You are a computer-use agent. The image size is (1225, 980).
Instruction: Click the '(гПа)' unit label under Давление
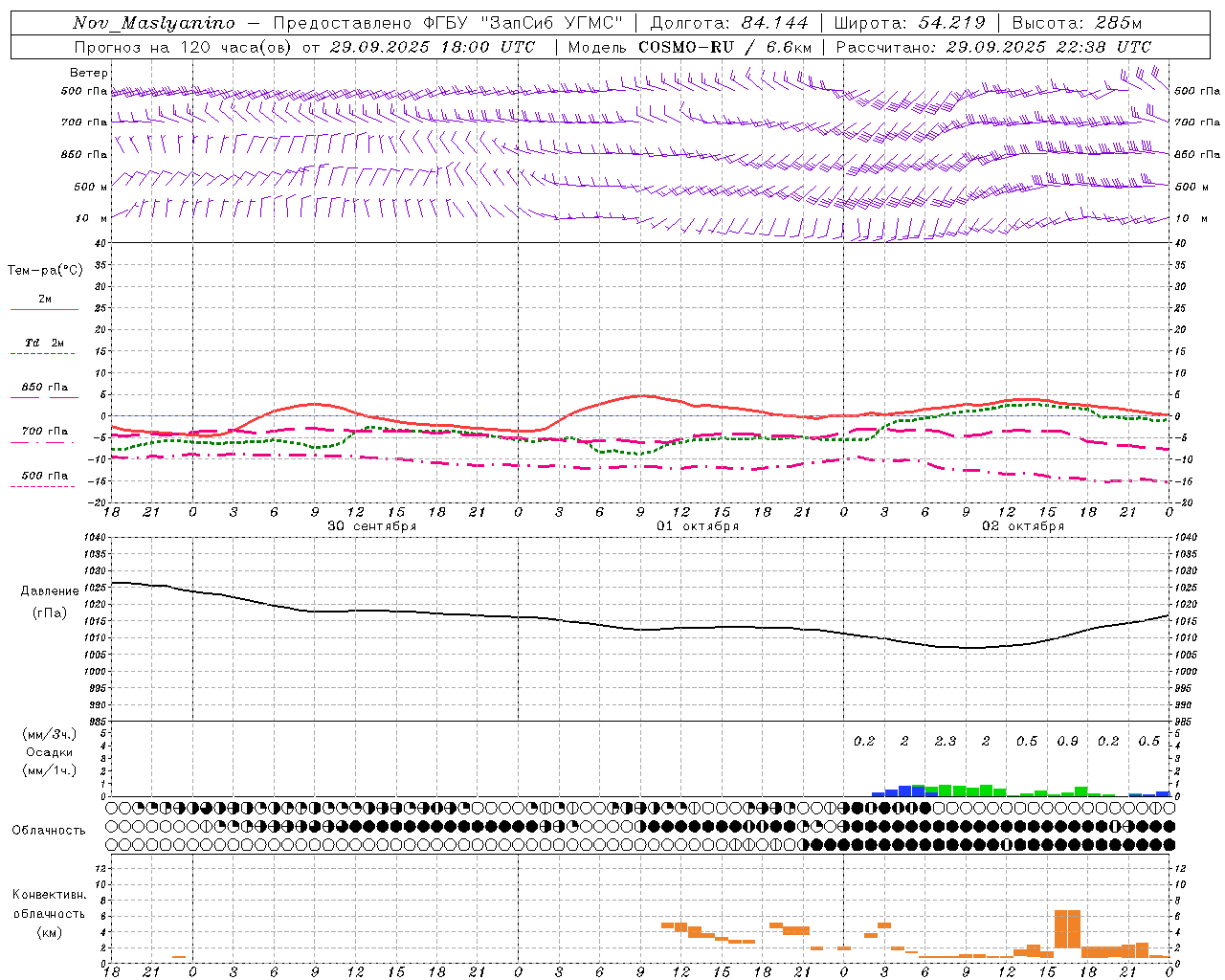coord(49,613)
